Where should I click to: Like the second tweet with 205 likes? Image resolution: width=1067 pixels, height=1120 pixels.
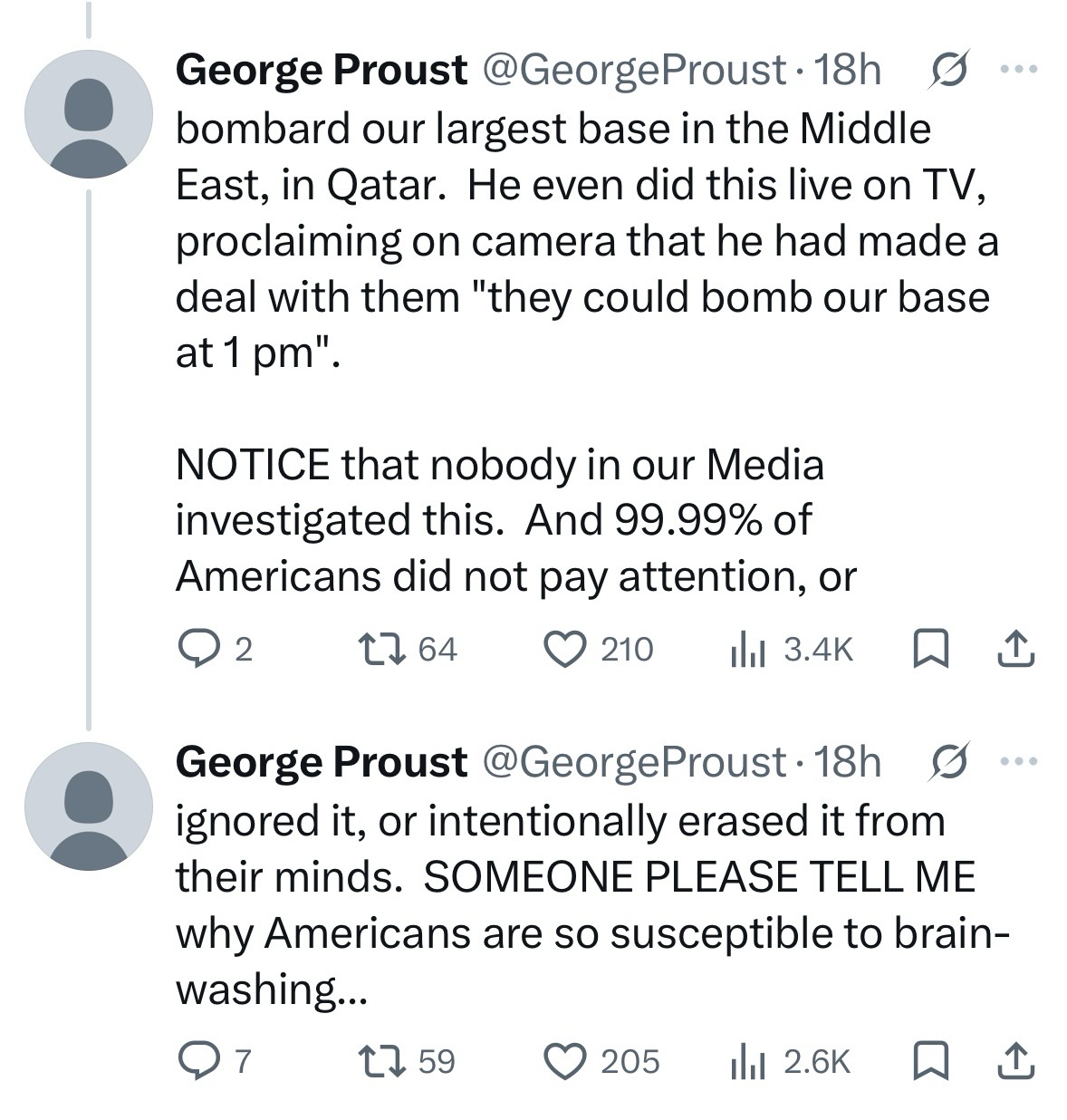click(565, 1060)
